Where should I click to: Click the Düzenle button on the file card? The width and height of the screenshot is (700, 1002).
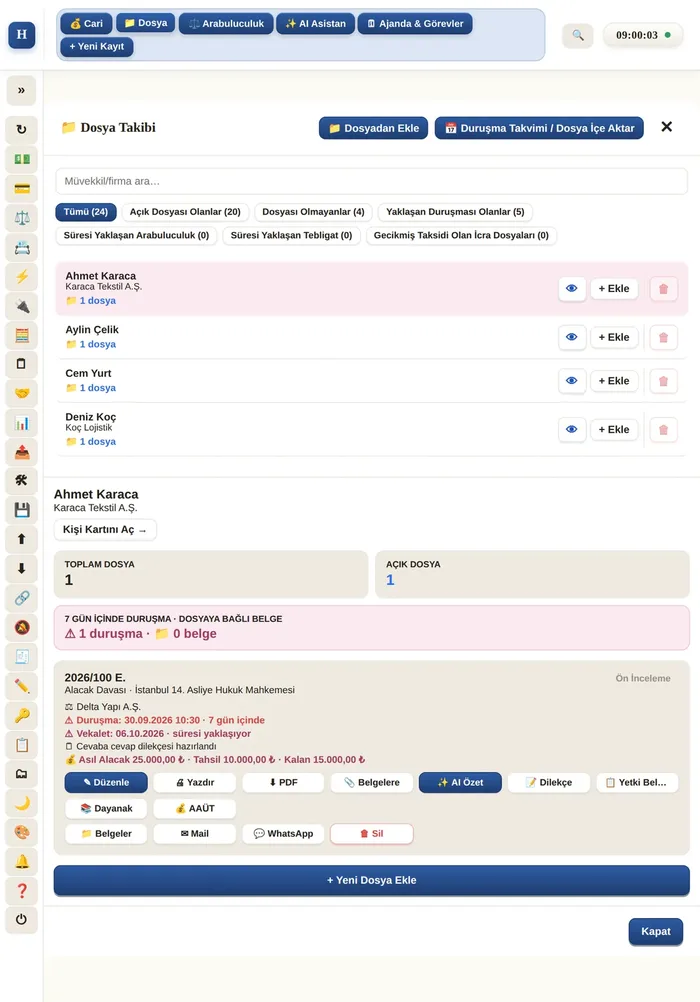click(106, 783)
